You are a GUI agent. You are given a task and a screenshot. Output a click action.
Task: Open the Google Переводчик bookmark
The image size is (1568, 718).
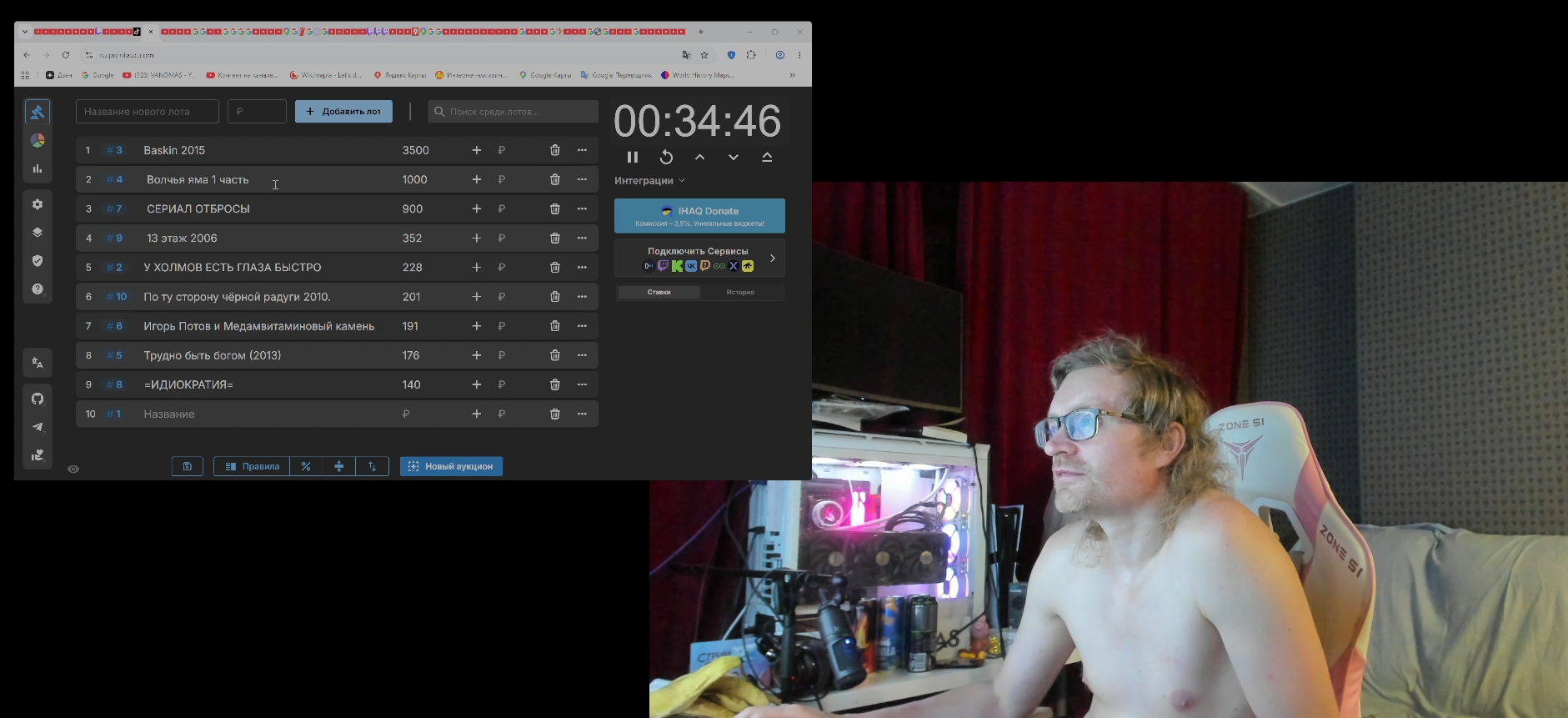click(x=616, y=75)
